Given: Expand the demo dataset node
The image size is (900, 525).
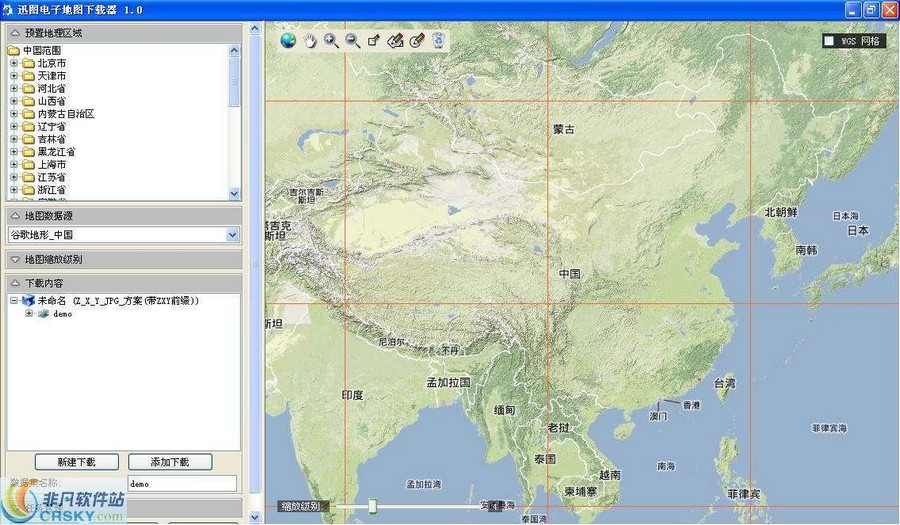Looking at the screenshot, I should [x=29, y=314].
